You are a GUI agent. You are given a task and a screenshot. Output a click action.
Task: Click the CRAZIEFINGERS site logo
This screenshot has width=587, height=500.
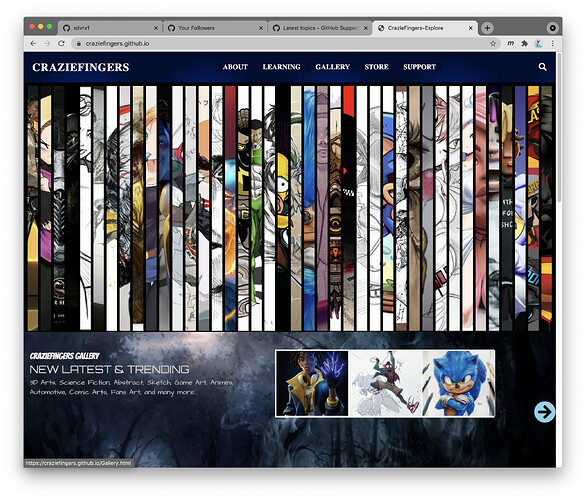click(x=80, y=67)
